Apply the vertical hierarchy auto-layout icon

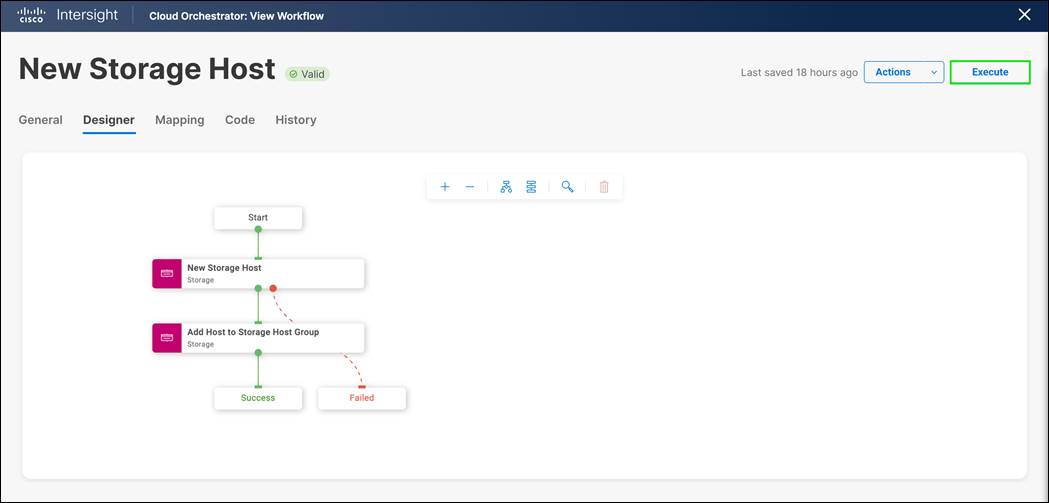click(506, 187)
